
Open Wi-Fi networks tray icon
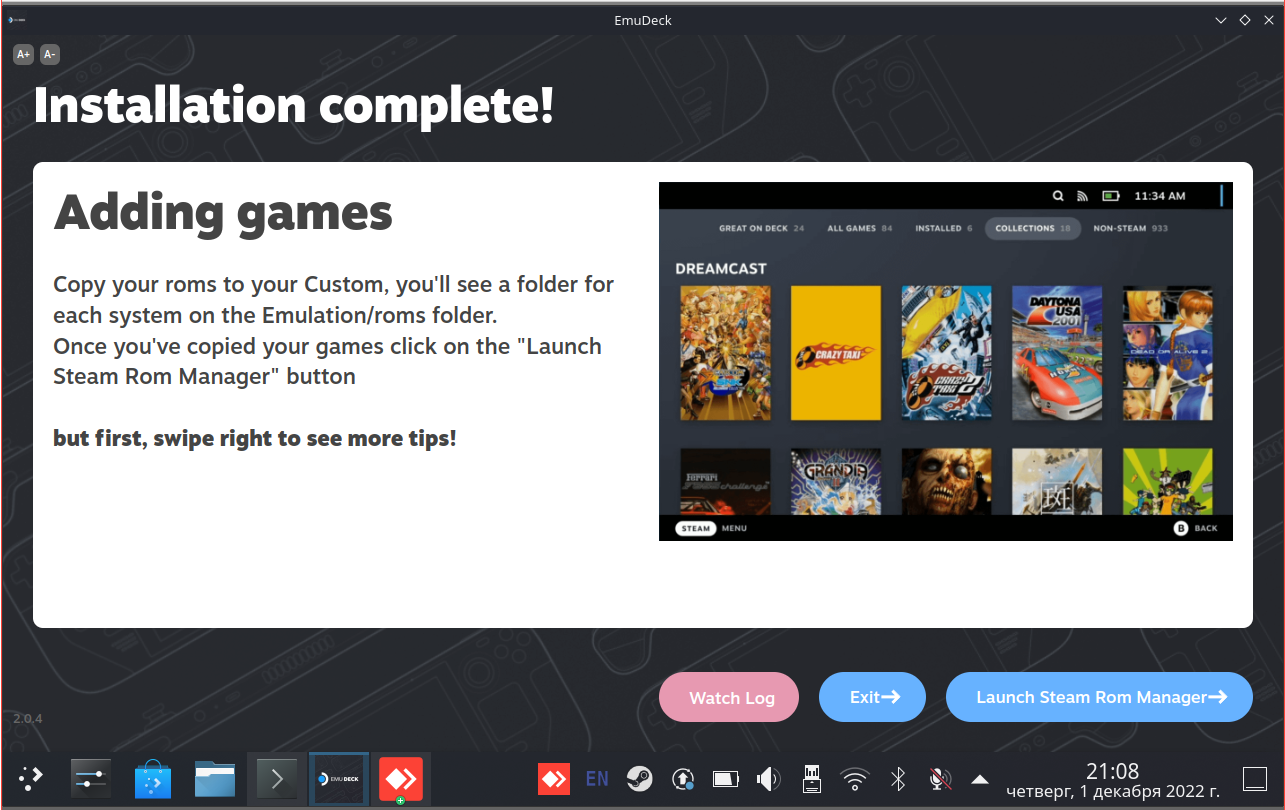pos(855,778)
